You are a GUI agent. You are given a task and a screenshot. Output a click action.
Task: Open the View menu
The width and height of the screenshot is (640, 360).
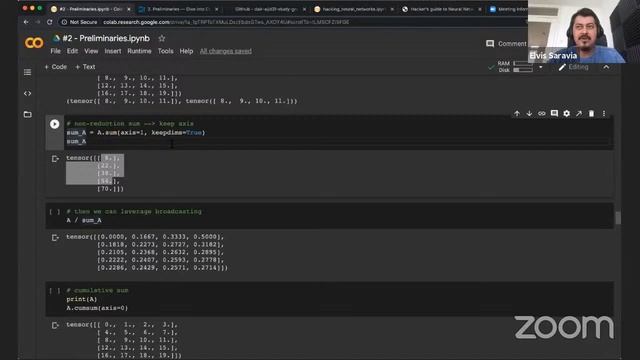tap(91, 51)
